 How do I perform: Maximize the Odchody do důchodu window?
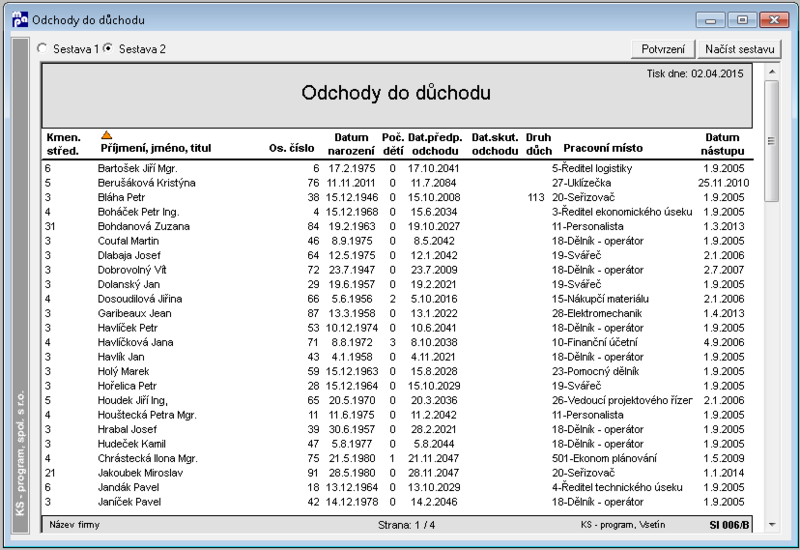(742, 20)
